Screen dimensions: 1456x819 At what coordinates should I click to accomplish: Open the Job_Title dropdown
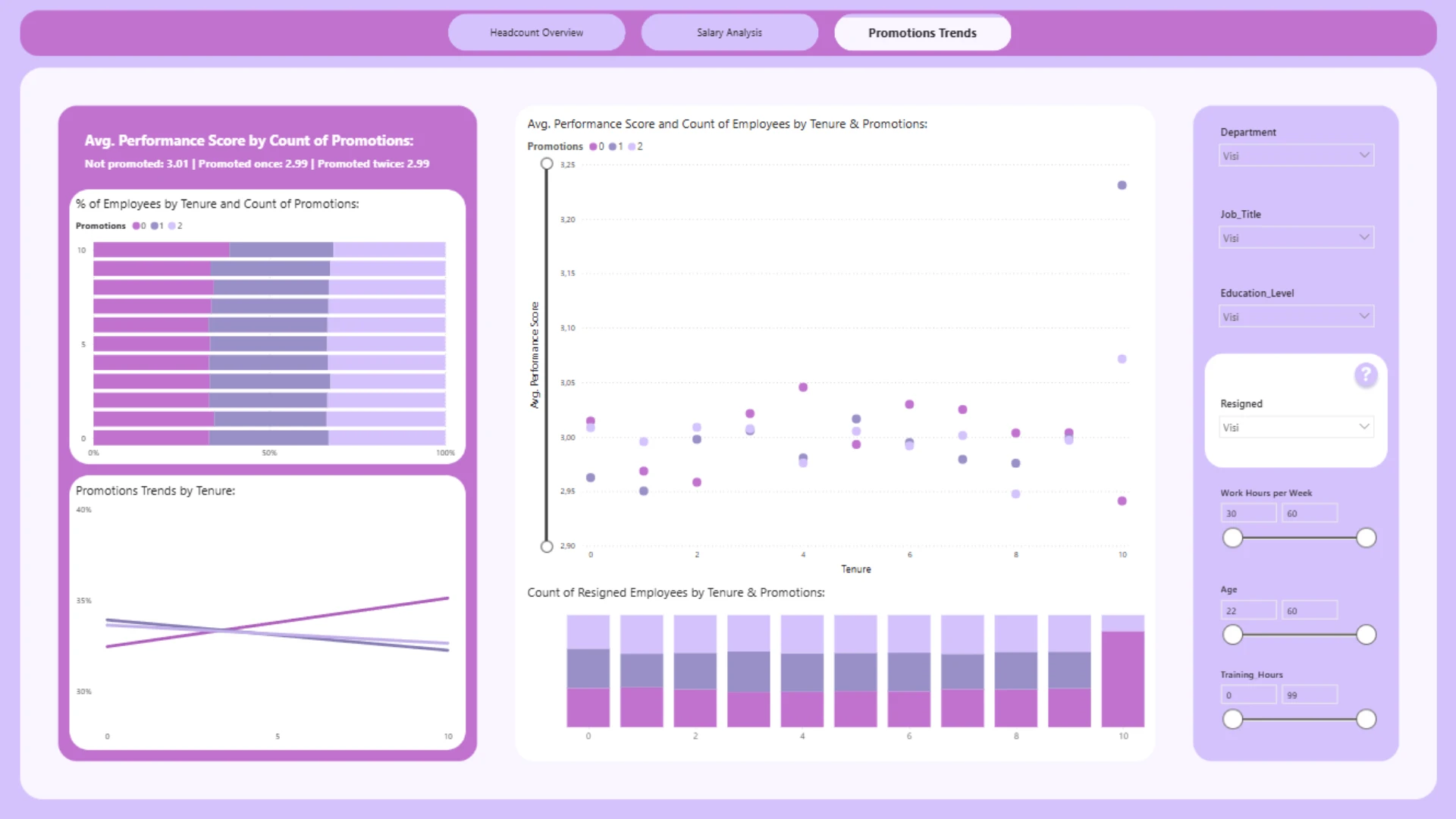click(x=1296, y=237)
